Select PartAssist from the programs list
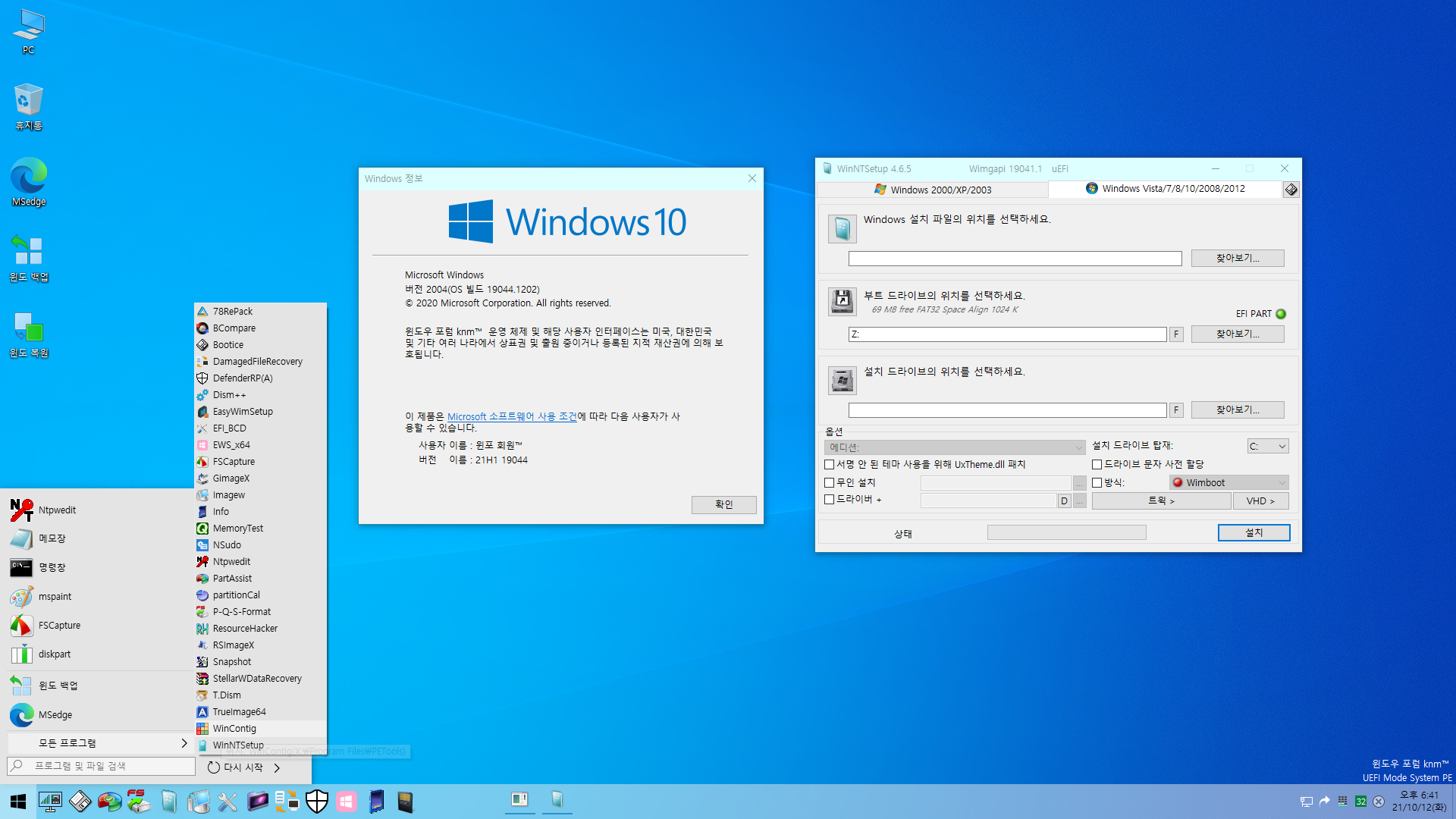Image resolution: width=1456 pixels, height=819 pixels. [260, 579]
